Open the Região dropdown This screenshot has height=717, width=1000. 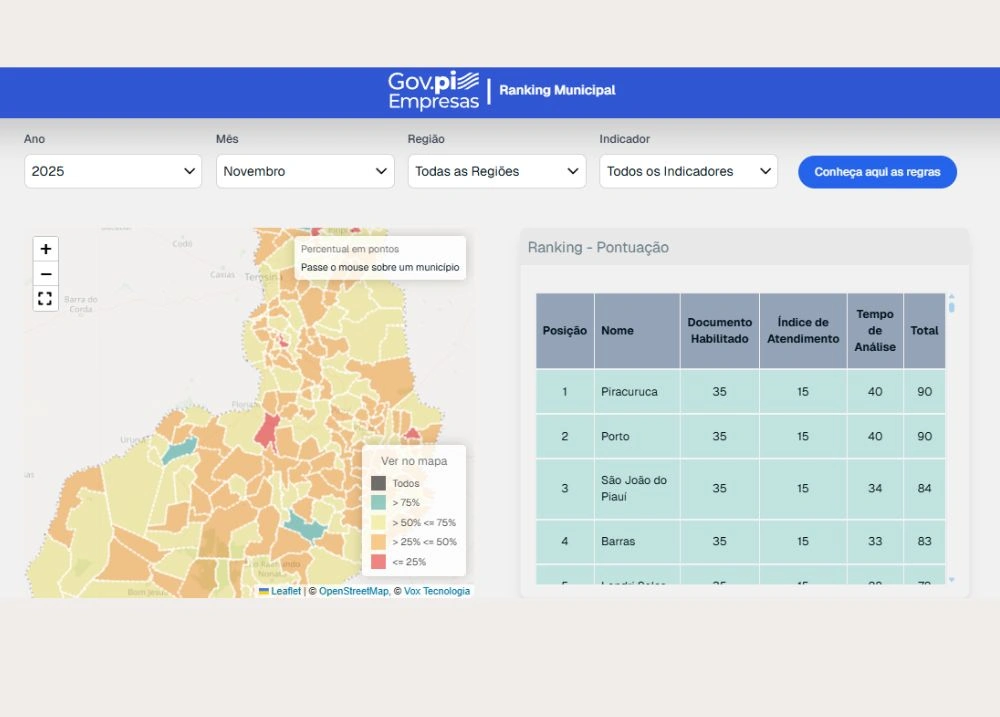[497, 171]
